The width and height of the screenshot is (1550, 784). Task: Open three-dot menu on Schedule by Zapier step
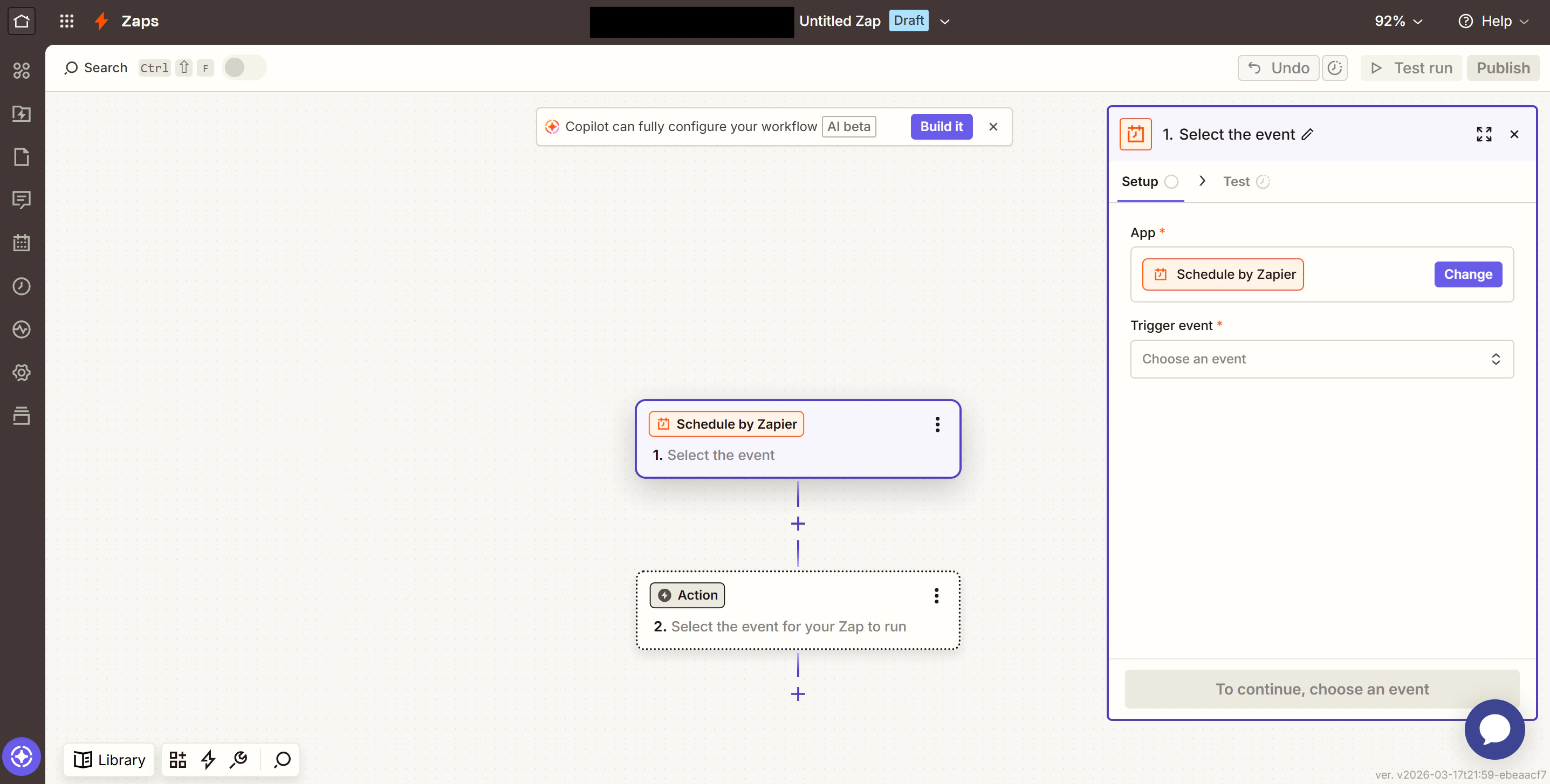(x=937, y=424)
